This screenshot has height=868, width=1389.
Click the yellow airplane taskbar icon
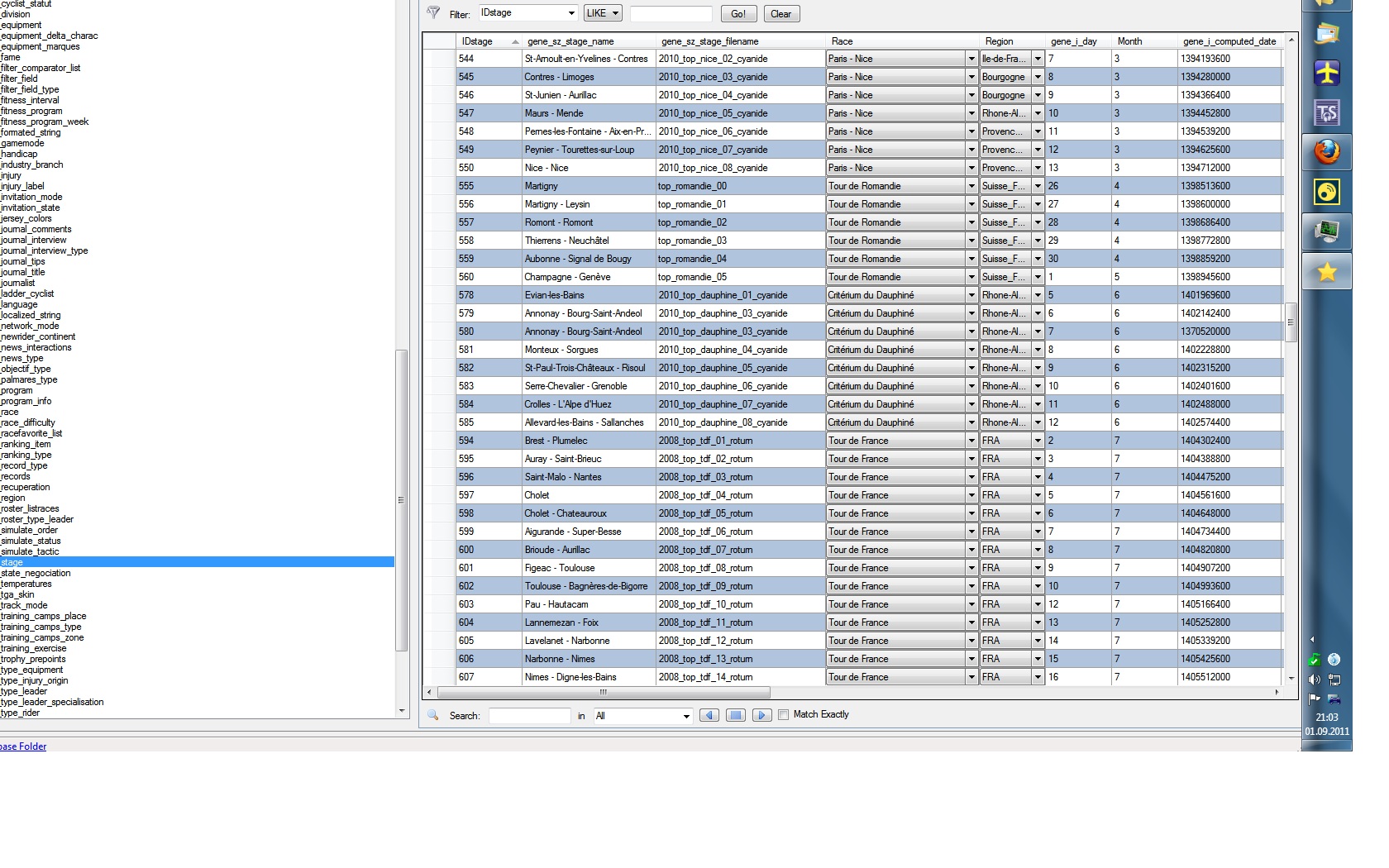point(1326,74)
